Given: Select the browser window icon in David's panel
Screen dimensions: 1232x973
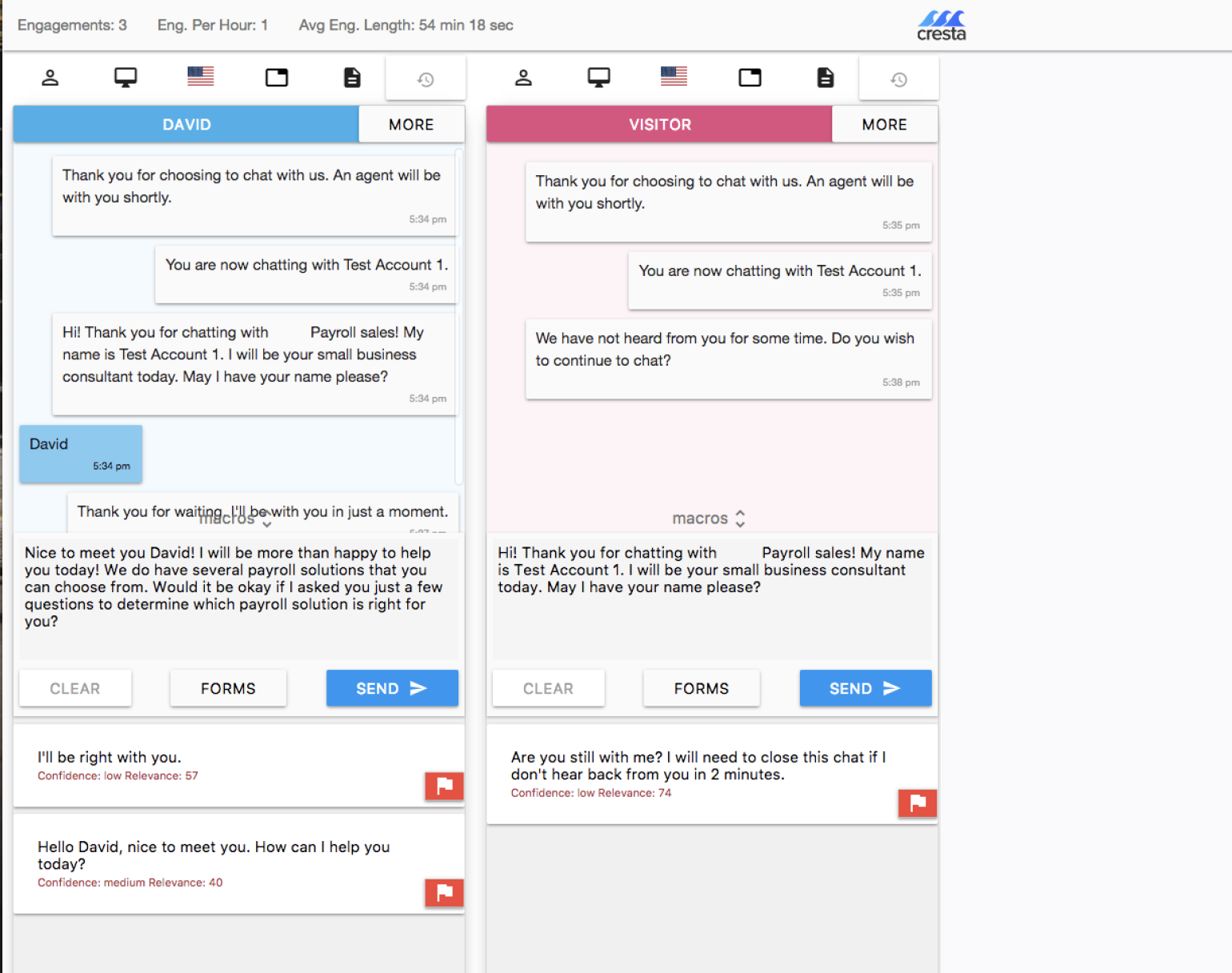Looking at the screenshot, I should point(277,78).
